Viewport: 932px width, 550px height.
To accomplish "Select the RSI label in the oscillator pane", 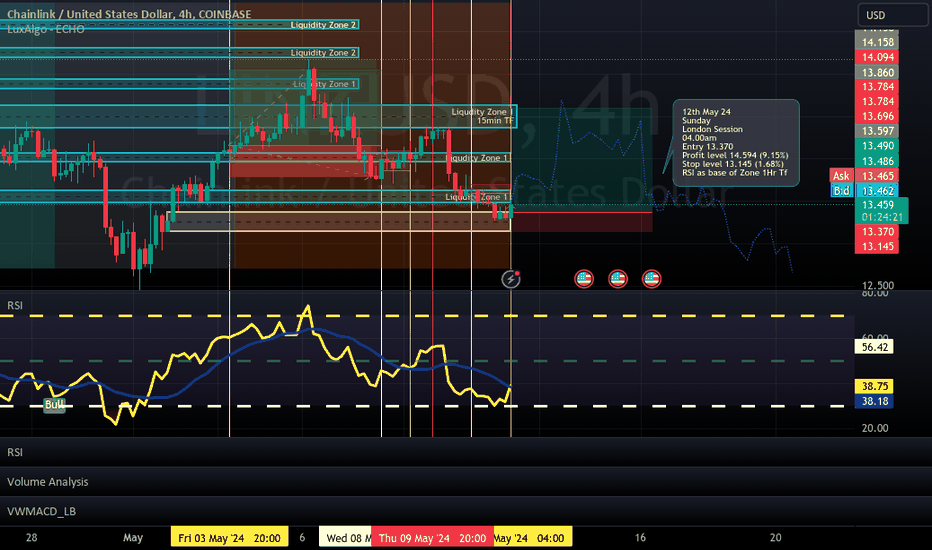I will click(x=15, y=305).
